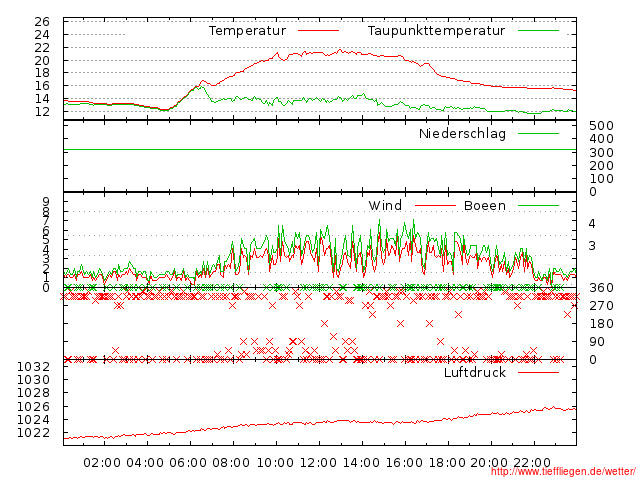
Task: Select the 'Temperatur' legend label
Action: [x=247, y=31]
